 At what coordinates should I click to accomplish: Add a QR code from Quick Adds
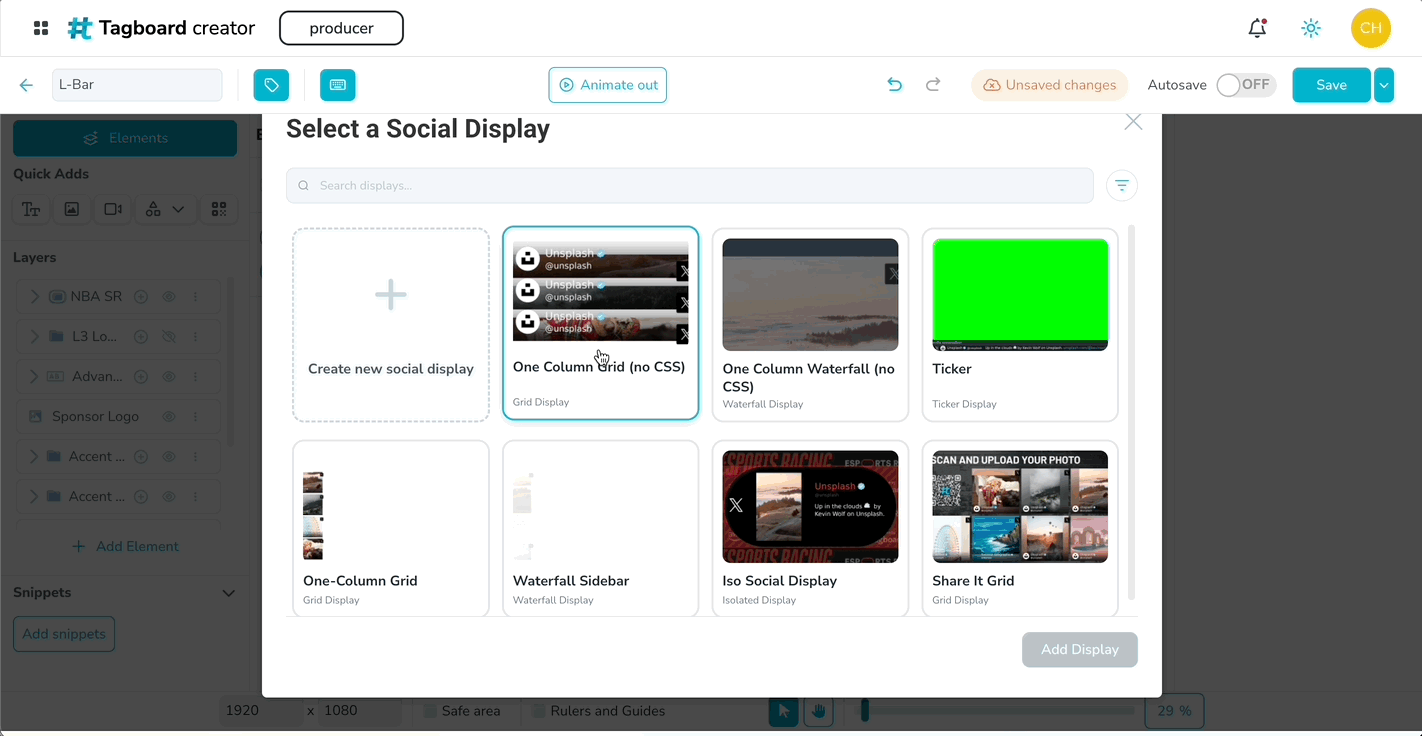click(218, 209)
